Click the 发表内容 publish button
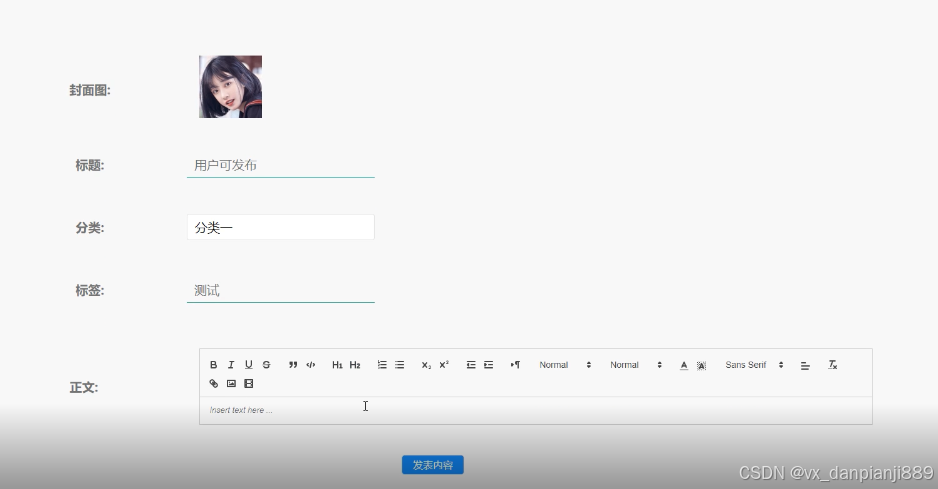 point(433,465)
